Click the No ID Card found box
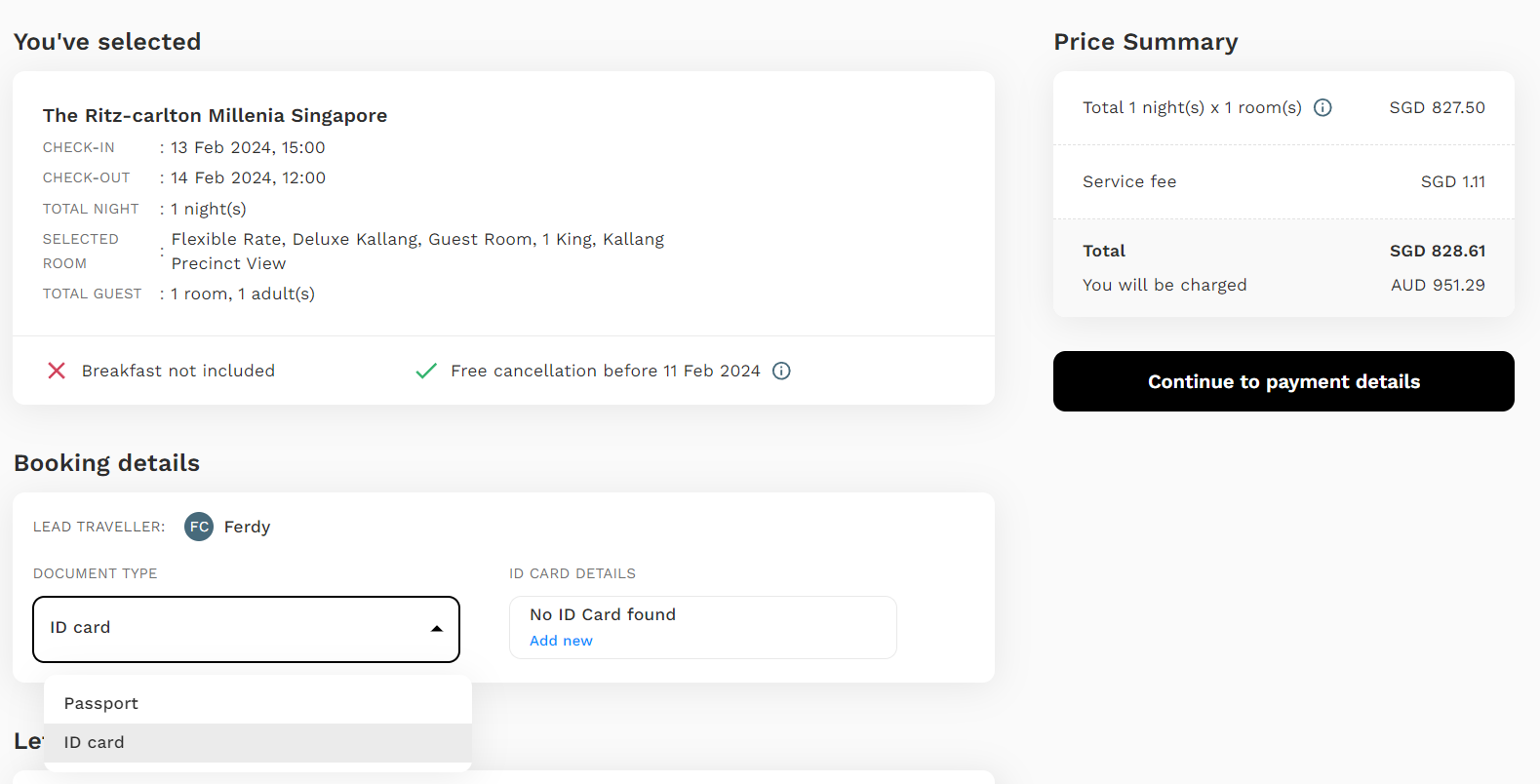The image size is (1540, 784). point(702,616)
